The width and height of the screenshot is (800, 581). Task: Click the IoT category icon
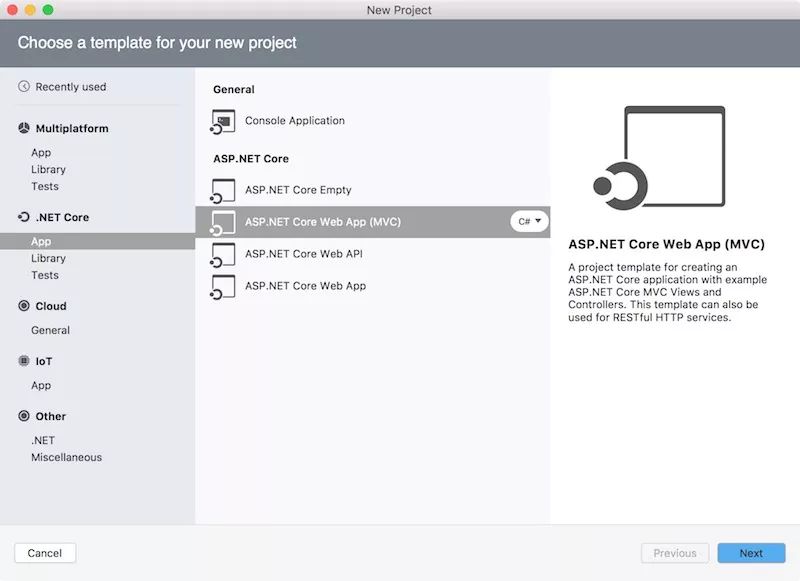22,361
